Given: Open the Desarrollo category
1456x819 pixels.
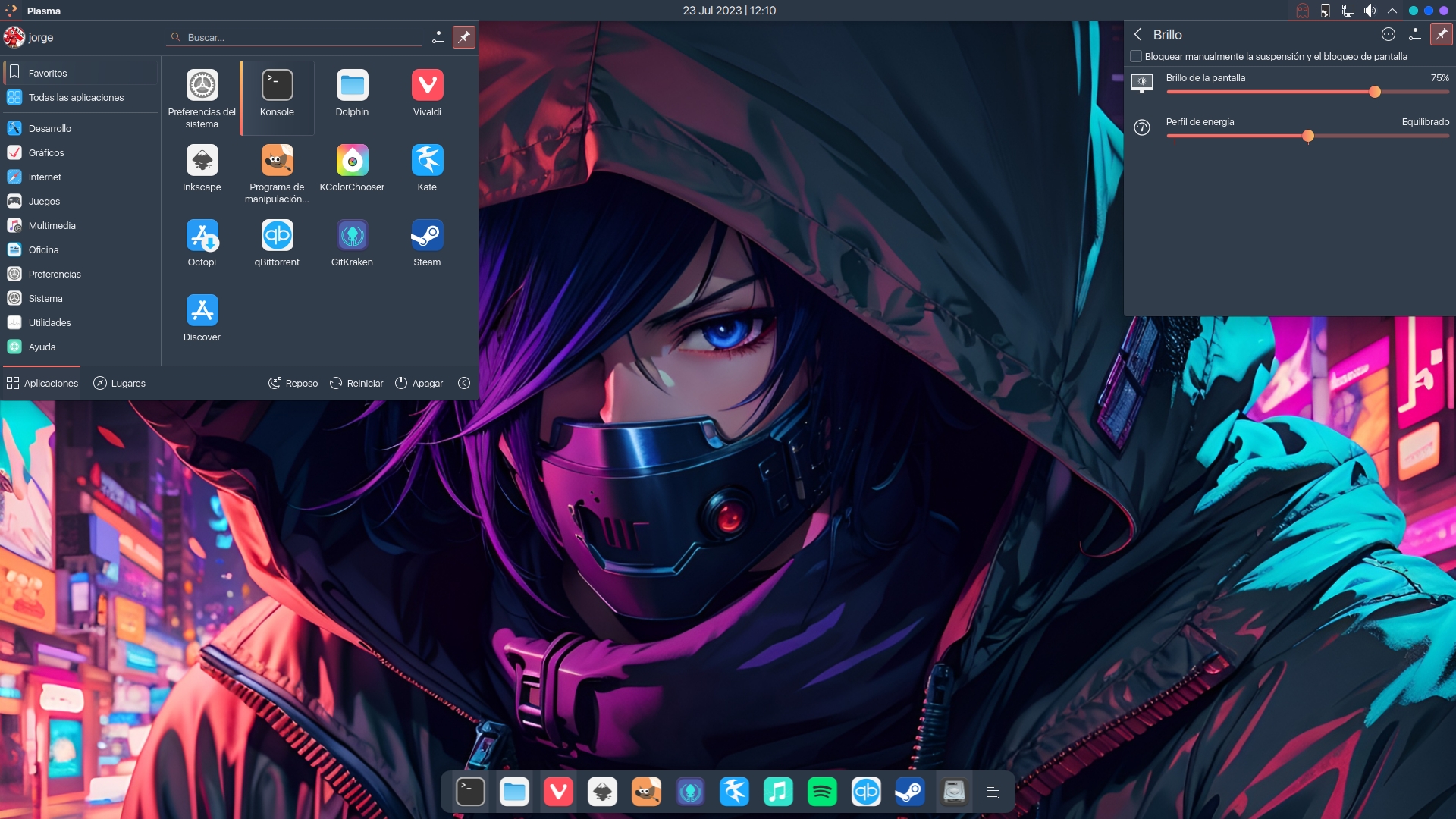Looking at the screenshot, I should pyautogui.click(x=80, y=128).
